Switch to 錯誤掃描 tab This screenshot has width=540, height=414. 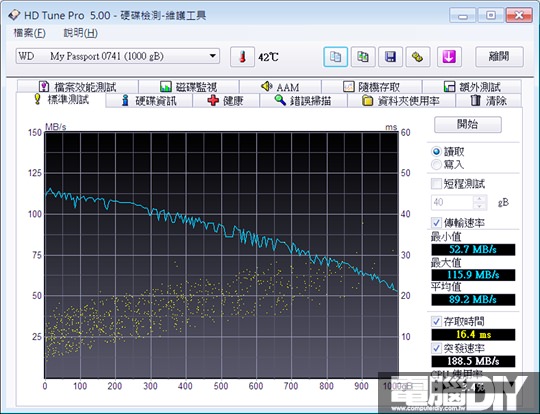click(303, 101)
